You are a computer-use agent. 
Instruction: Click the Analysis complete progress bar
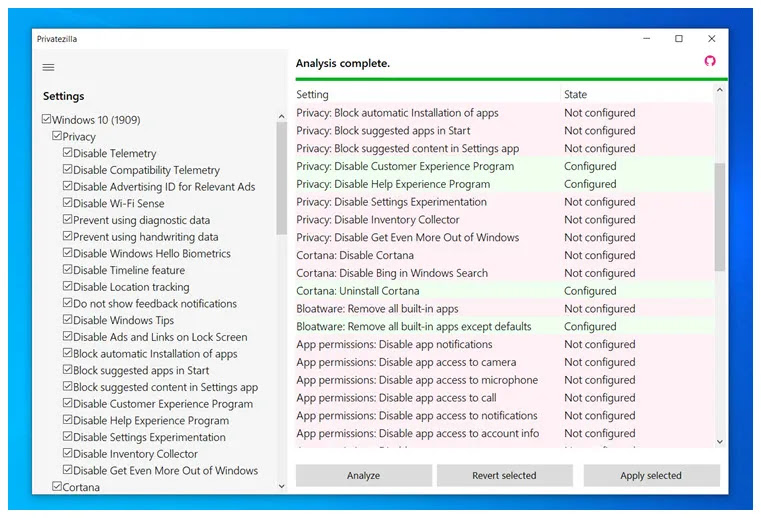tap(512, 79)
